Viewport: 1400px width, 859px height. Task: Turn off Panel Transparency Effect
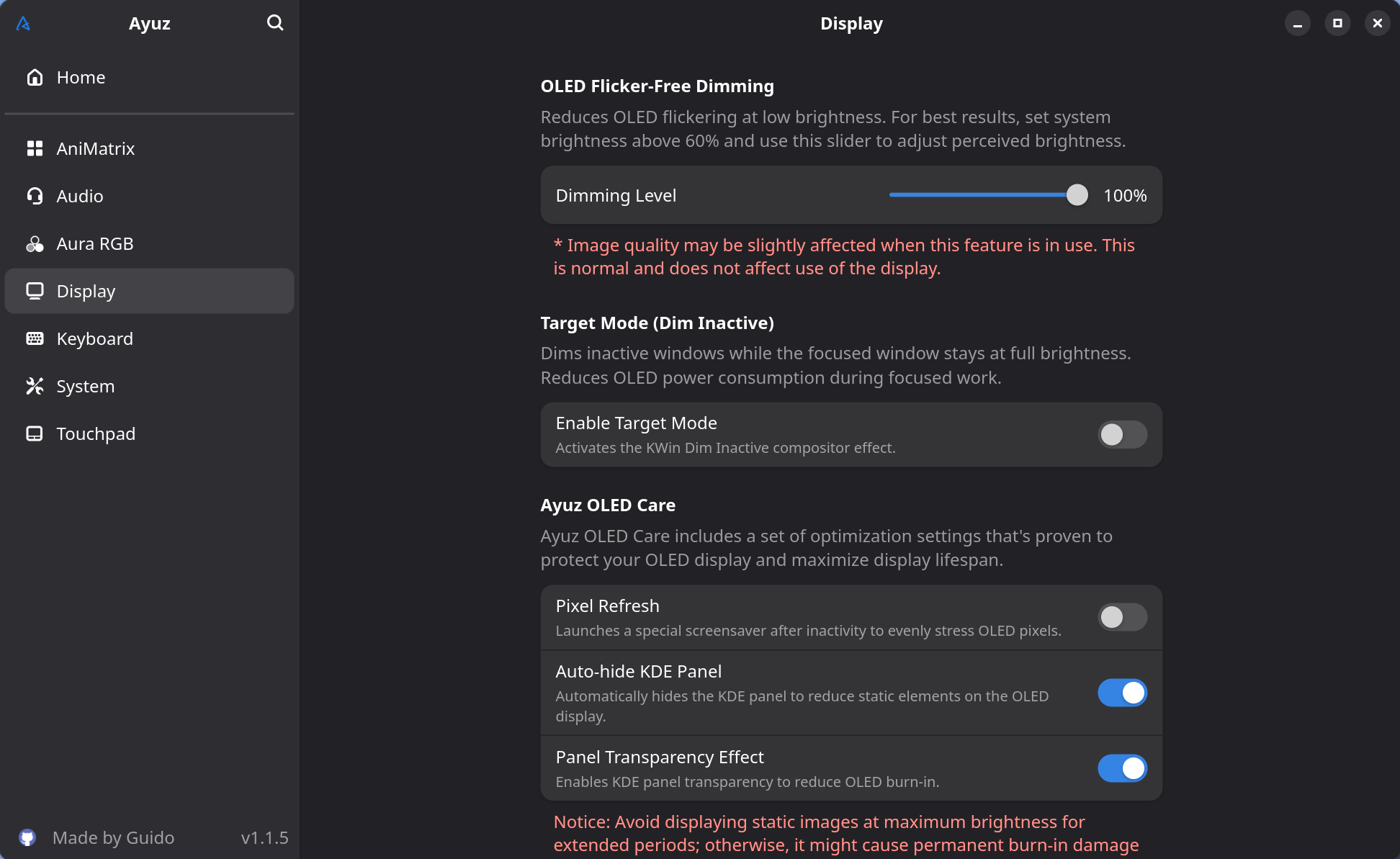click(x=1122, y=768)
